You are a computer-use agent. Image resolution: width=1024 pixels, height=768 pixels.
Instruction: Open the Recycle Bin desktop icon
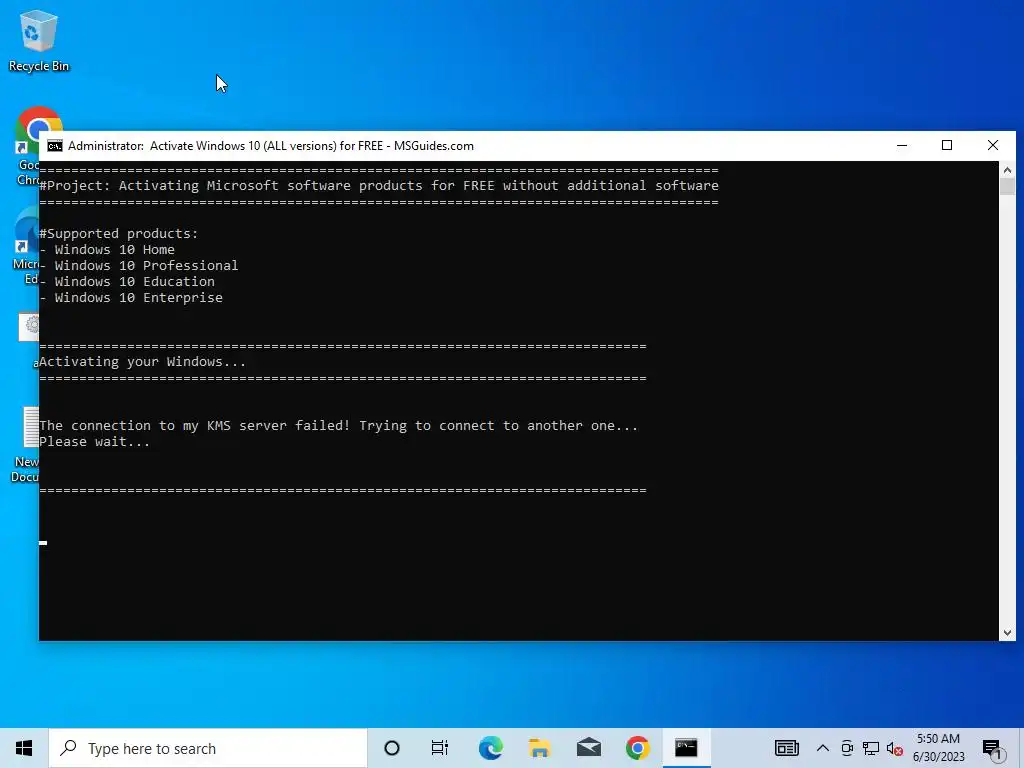[38, 41]
